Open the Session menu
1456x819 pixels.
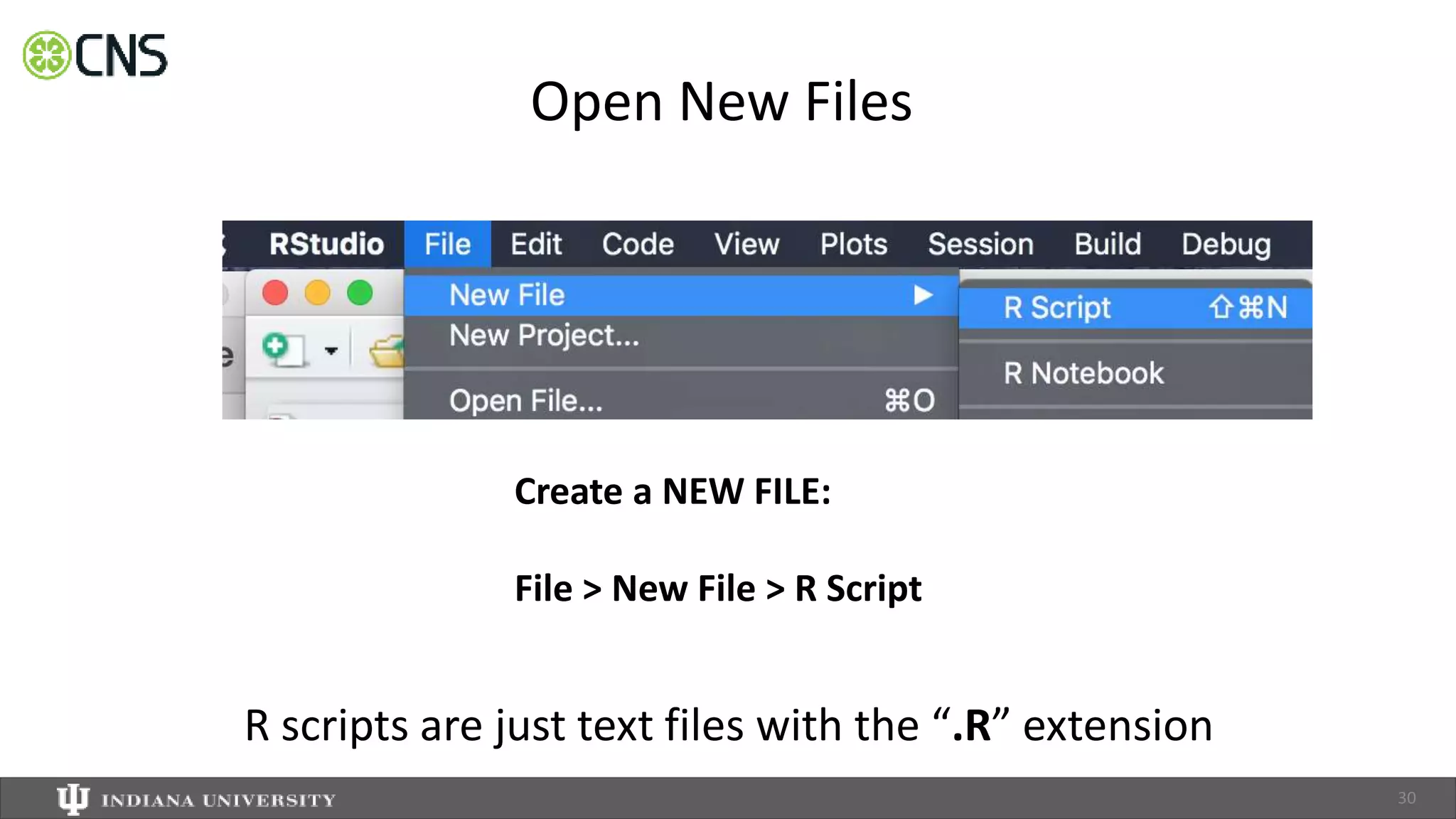click(x=980, y=245)
